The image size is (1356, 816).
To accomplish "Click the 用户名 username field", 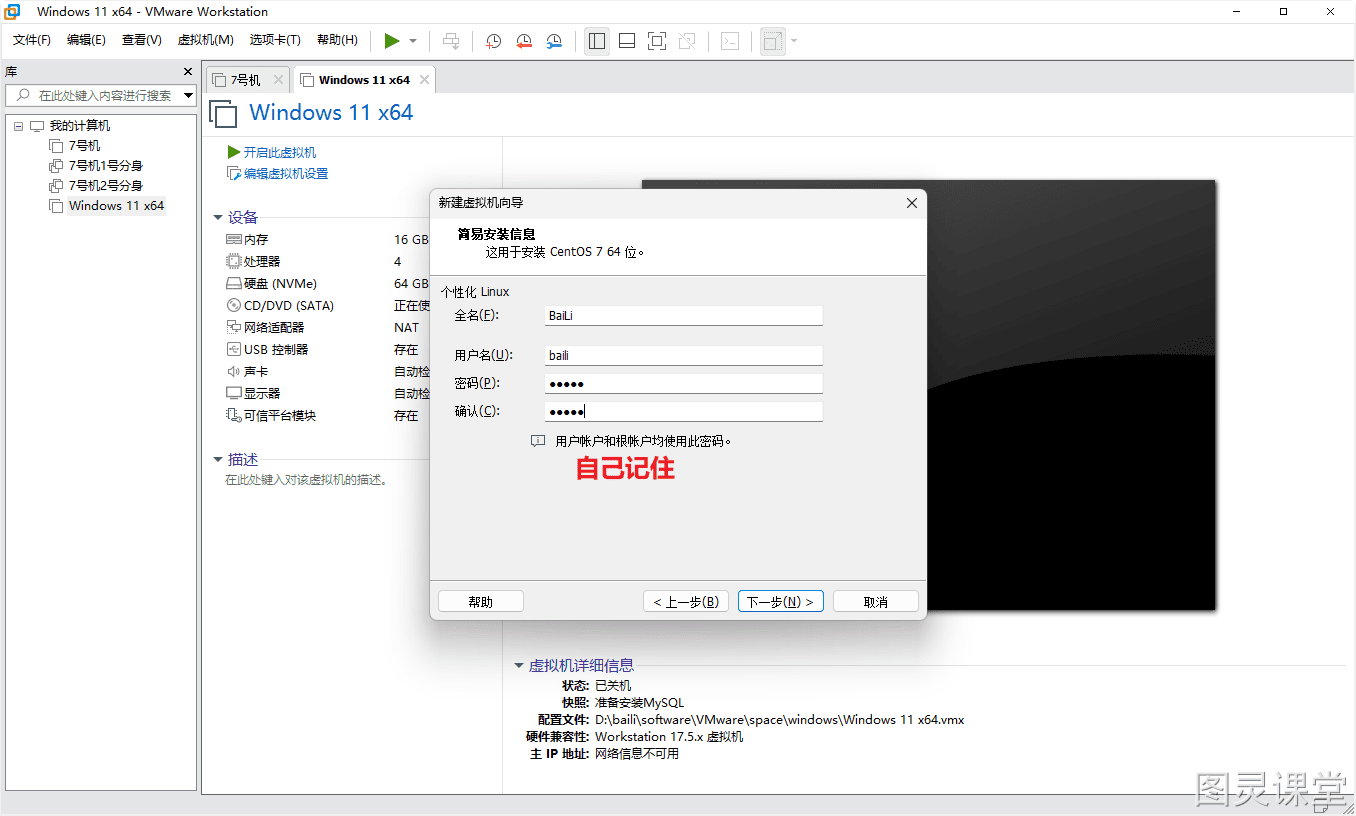I will pyautogui.click(x=684, y=355).
